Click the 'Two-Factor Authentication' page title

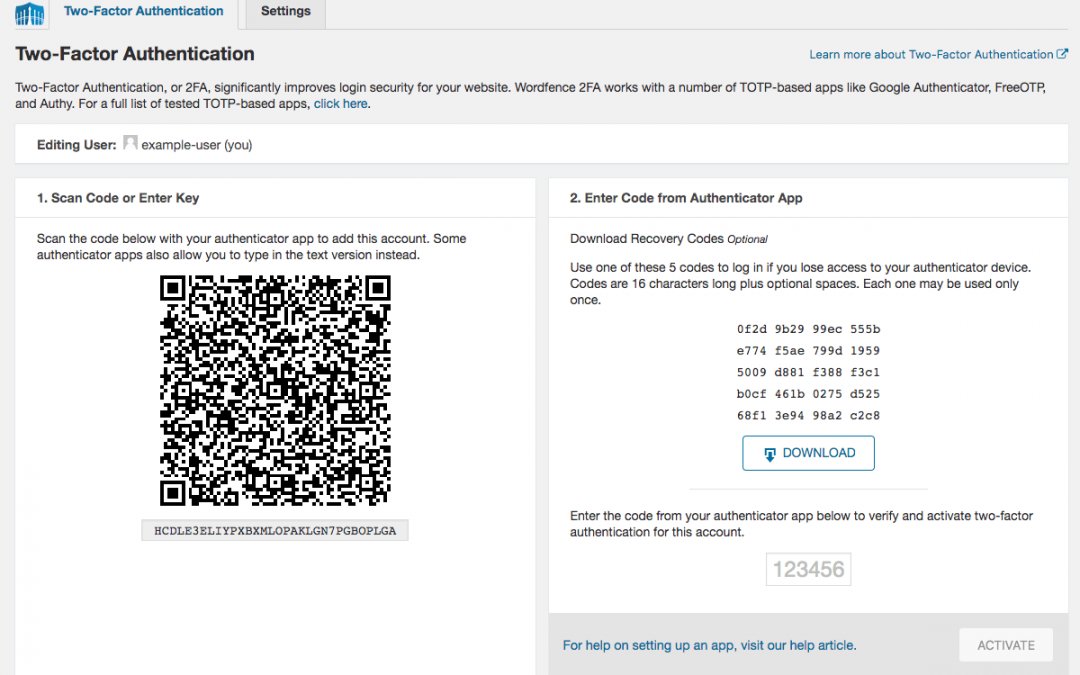click(135, 54)
